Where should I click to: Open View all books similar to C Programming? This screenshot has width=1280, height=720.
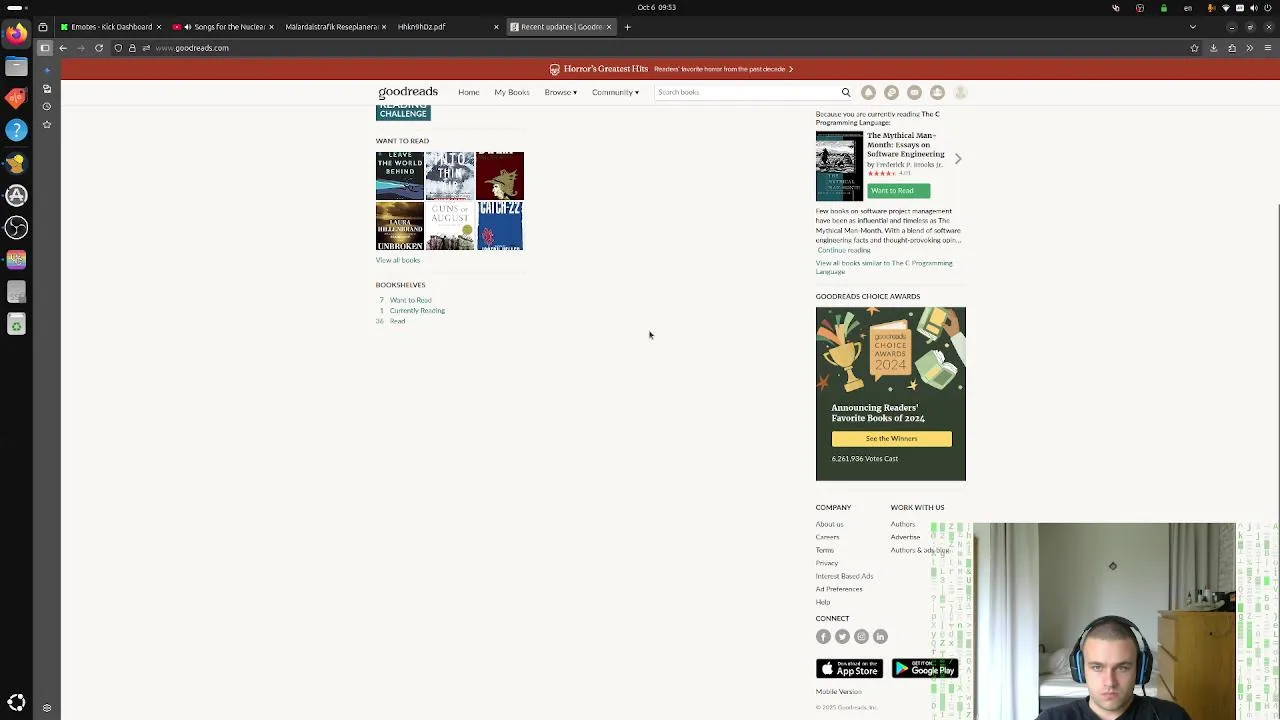[x=884, y=267]
